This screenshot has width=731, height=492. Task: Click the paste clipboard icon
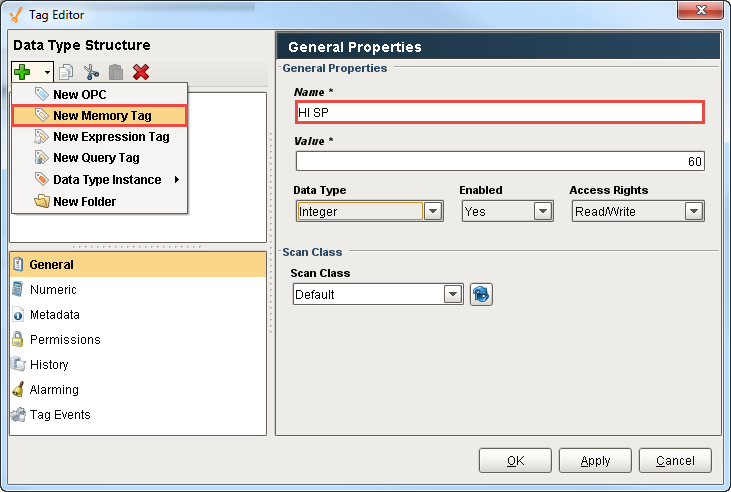pos(115,72)
